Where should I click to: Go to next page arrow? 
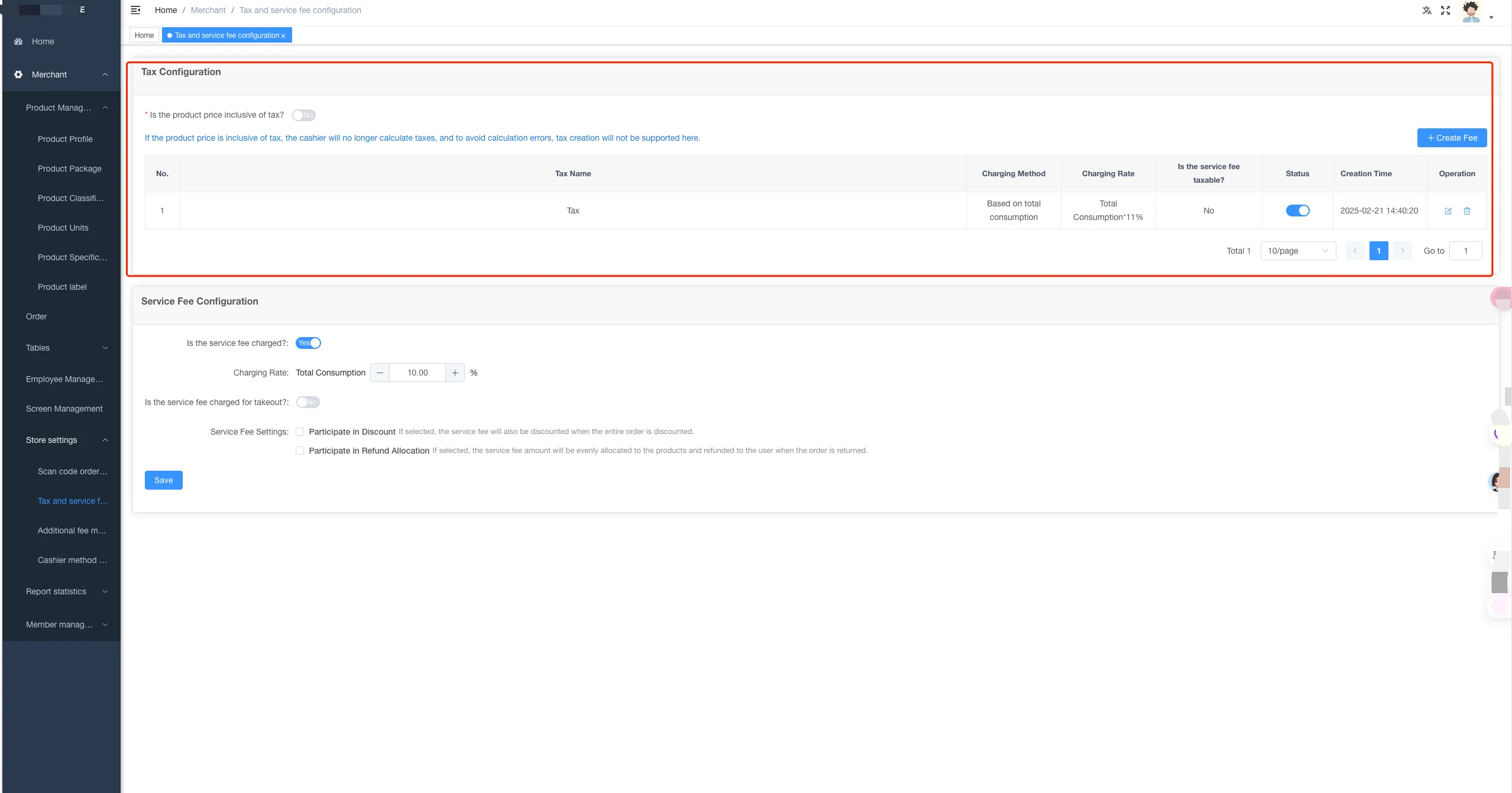(1402, 251)
